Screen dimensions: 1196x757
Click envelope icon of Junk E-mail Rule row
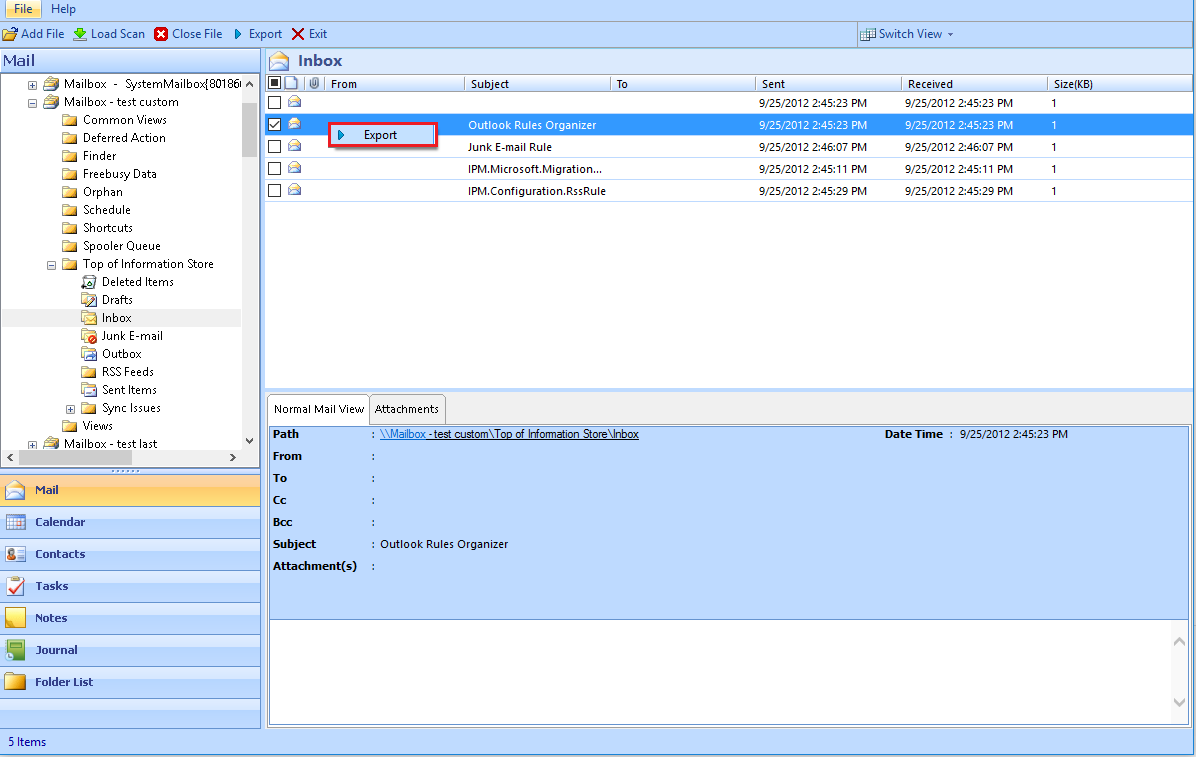294,146
